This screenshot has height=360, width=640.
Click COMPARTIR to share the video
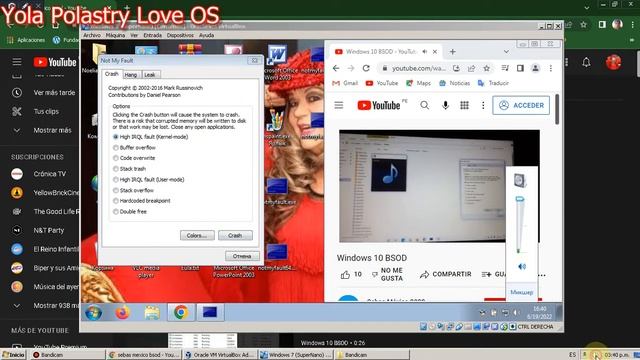click(x=445, y=274)
